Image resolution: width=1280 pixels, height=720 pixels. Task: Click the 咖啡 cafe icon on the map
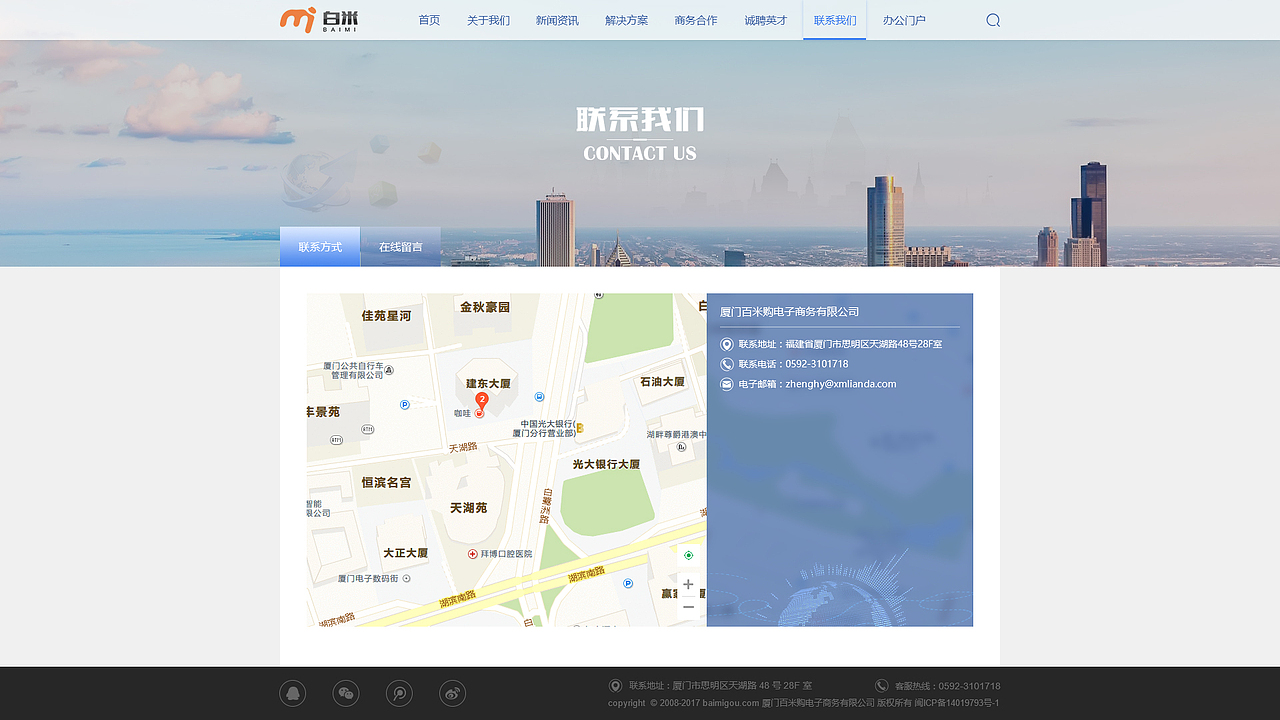479,413
